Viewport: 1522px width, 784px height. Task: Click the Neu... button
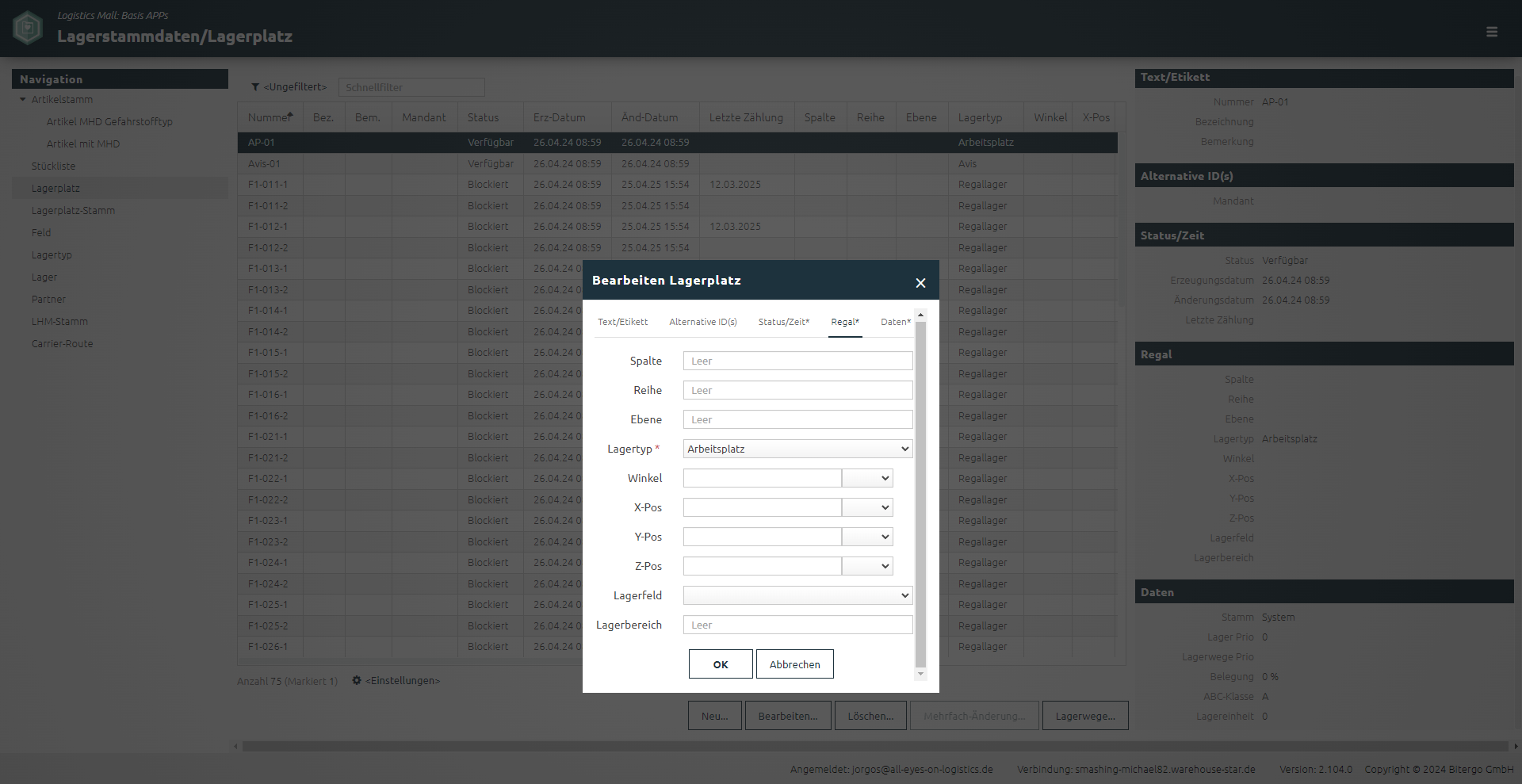coord(715,716)
